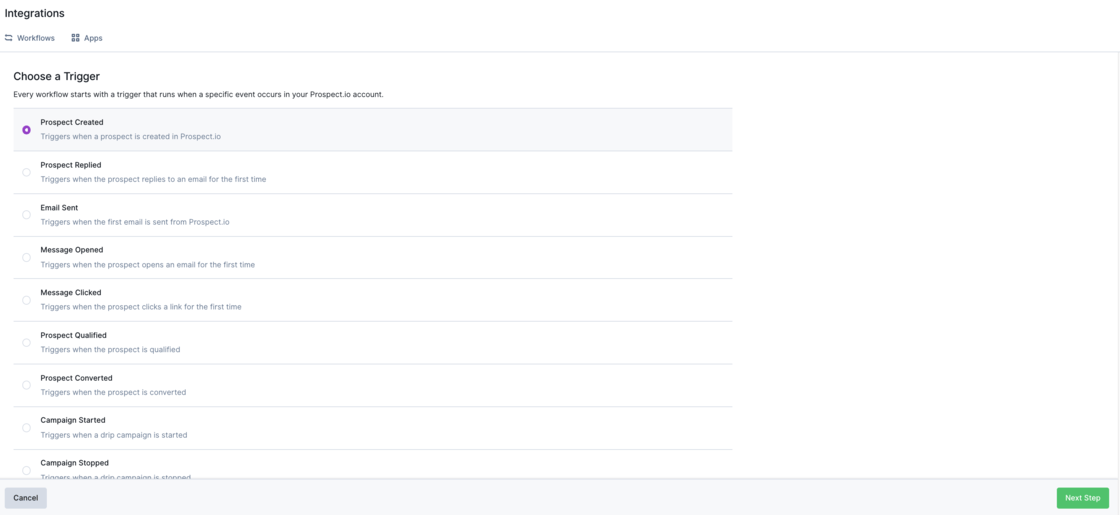Click the Cancel button
Viewport: 1120px width, 515px height.
[26, 498]
